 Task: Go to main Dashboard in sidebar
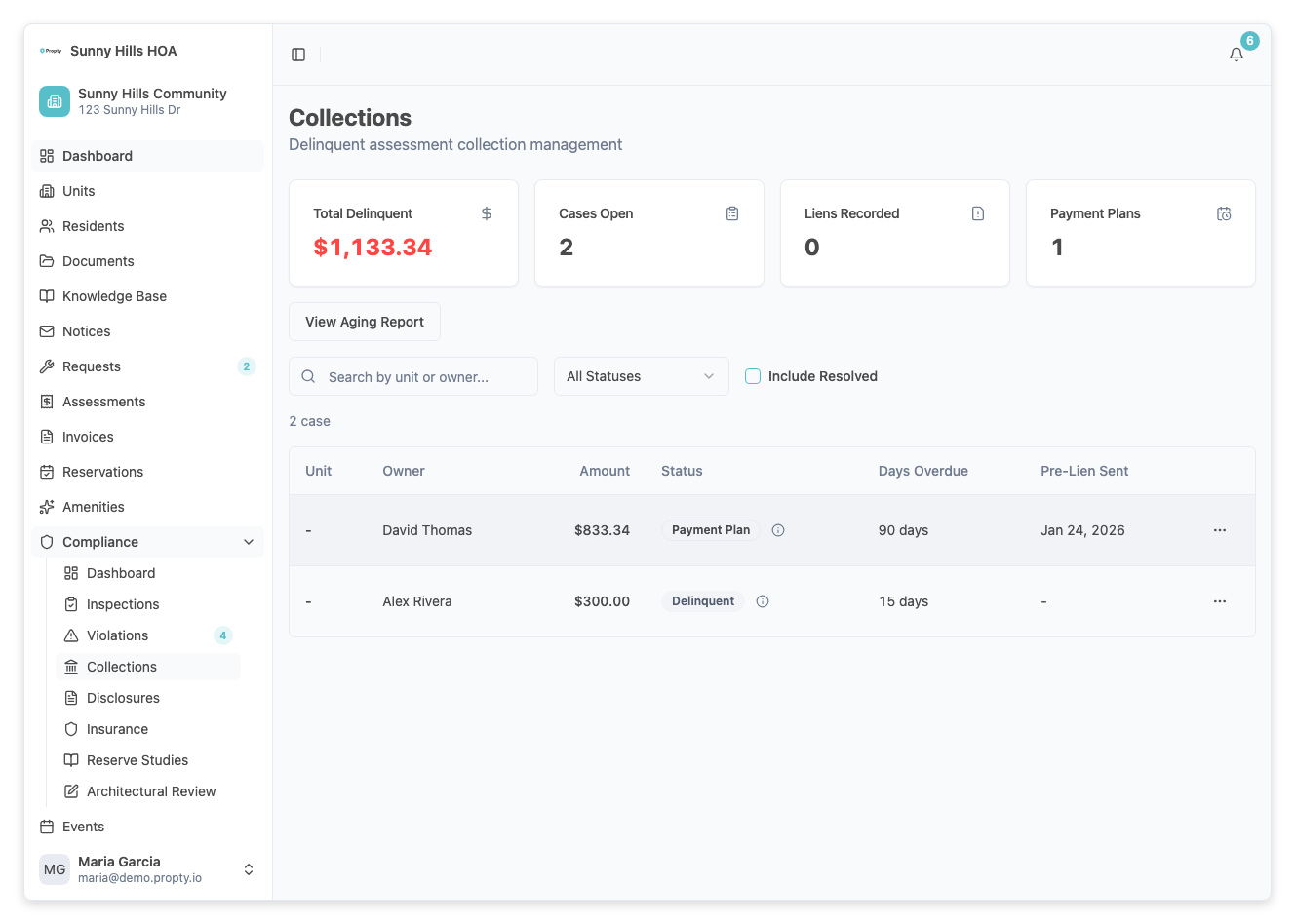point(148,156)
